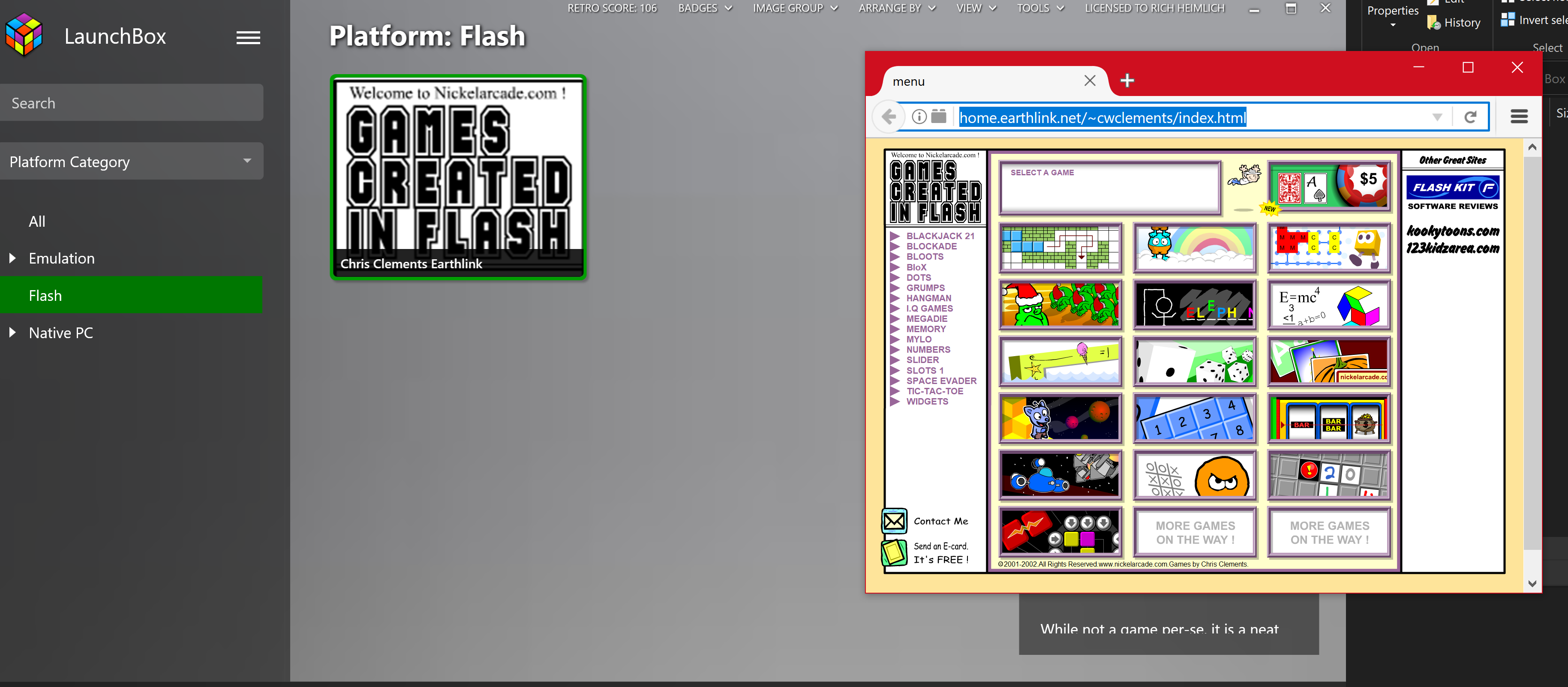Open the VIEW dropdown menu

click(976, 8)
